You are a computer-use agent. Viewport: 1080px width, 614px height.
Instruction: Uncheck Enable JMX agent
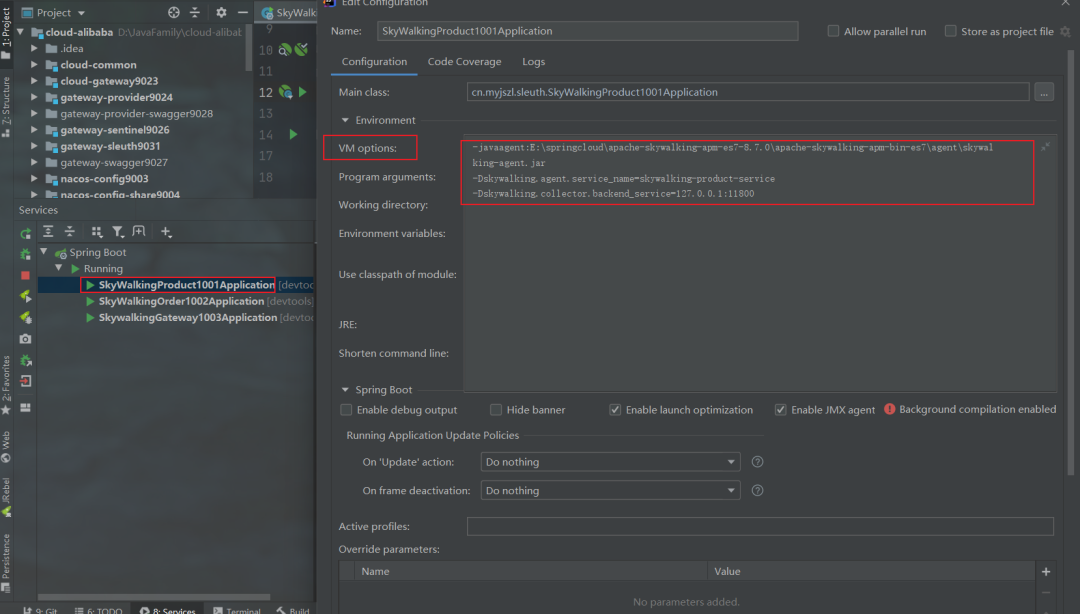click(x=780, y=409)
